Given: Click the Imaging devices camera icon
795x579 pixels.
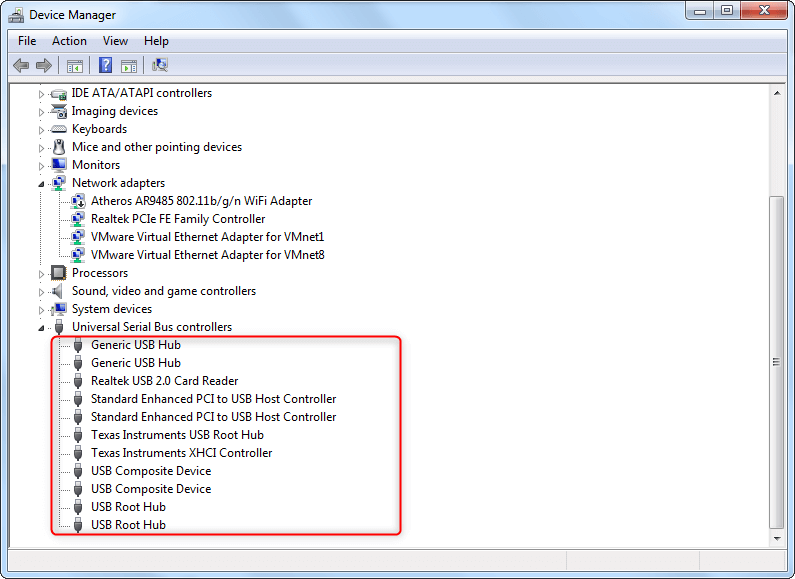Looking at the screenshot, I should point(59,112).
